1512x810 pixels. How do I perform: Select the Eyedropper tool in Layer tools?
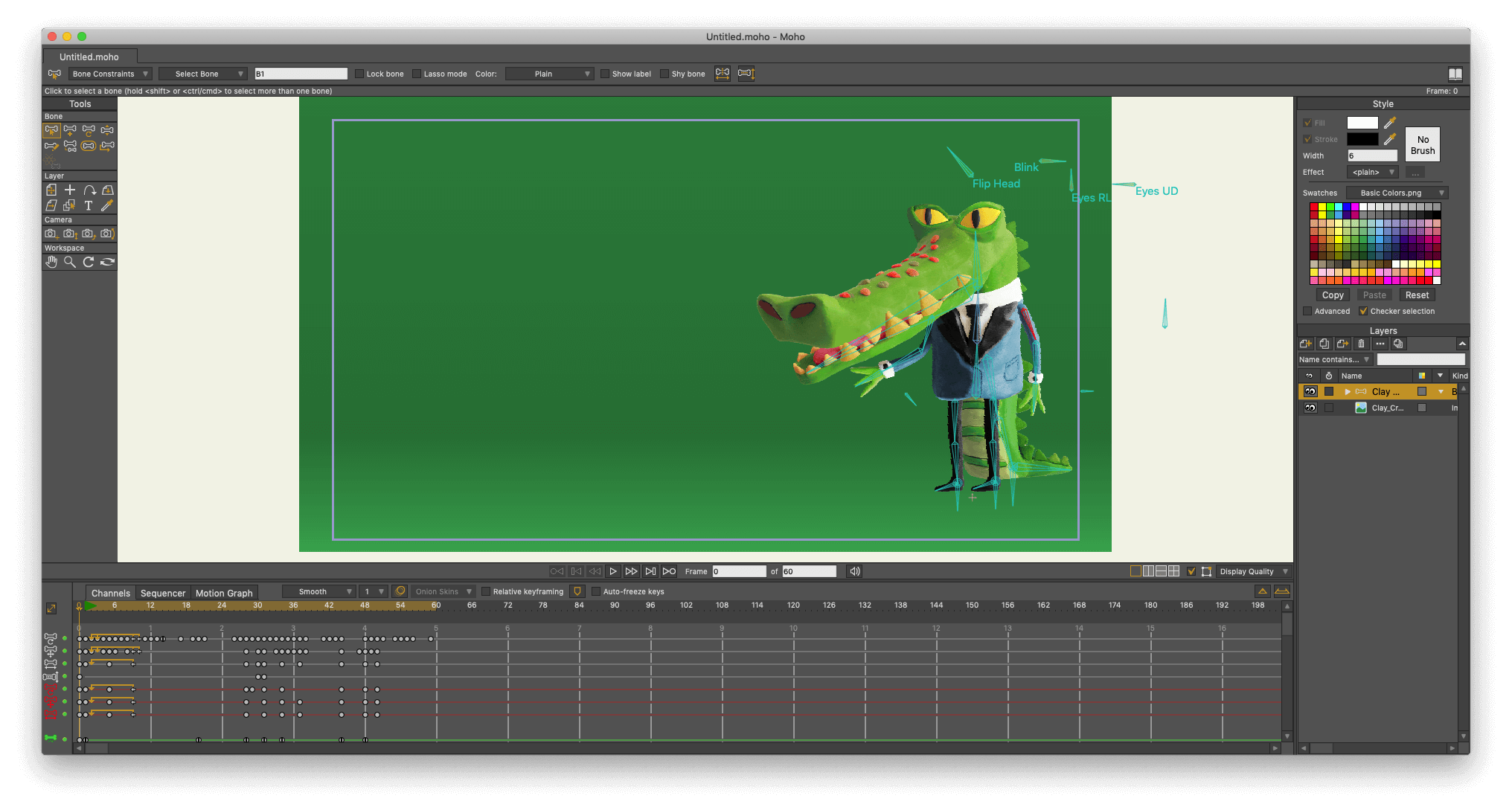pos(107,205)
